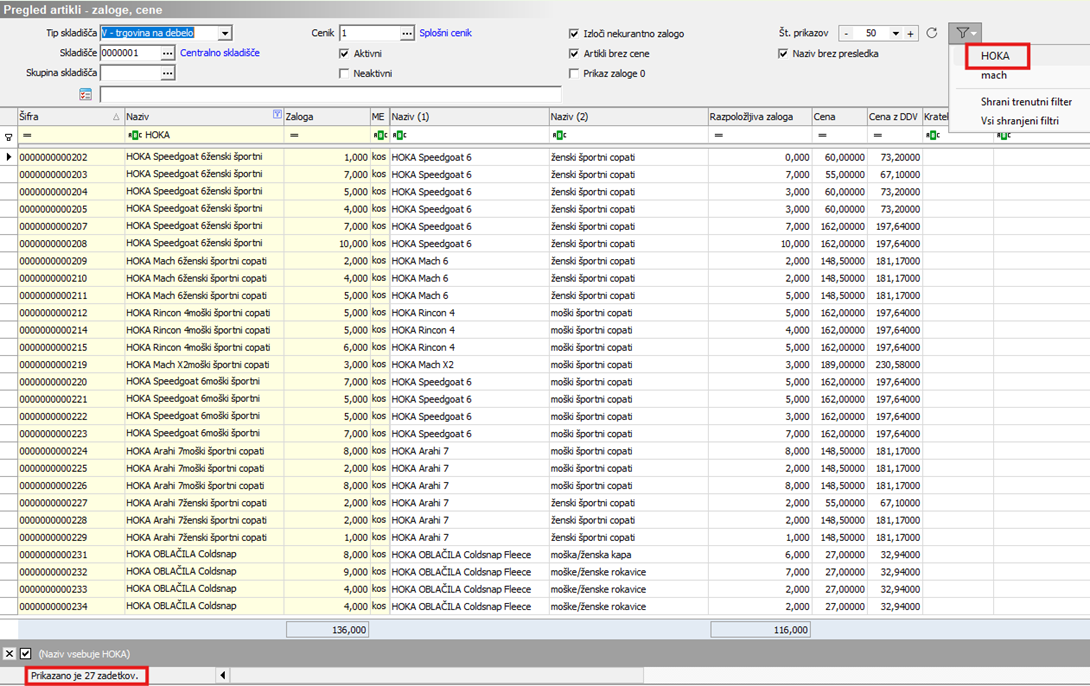
Task: Open Cenik lookup ellipsis button
Action: click(407, 33)
